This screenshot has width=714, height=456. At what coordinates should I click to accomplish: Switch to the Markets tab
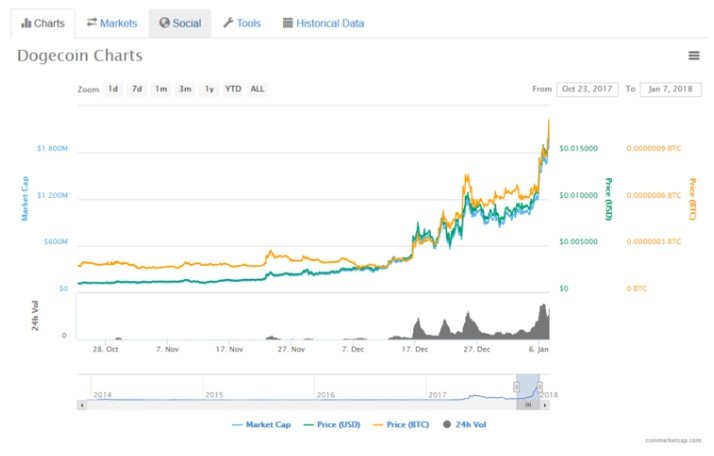pos(112,23)
